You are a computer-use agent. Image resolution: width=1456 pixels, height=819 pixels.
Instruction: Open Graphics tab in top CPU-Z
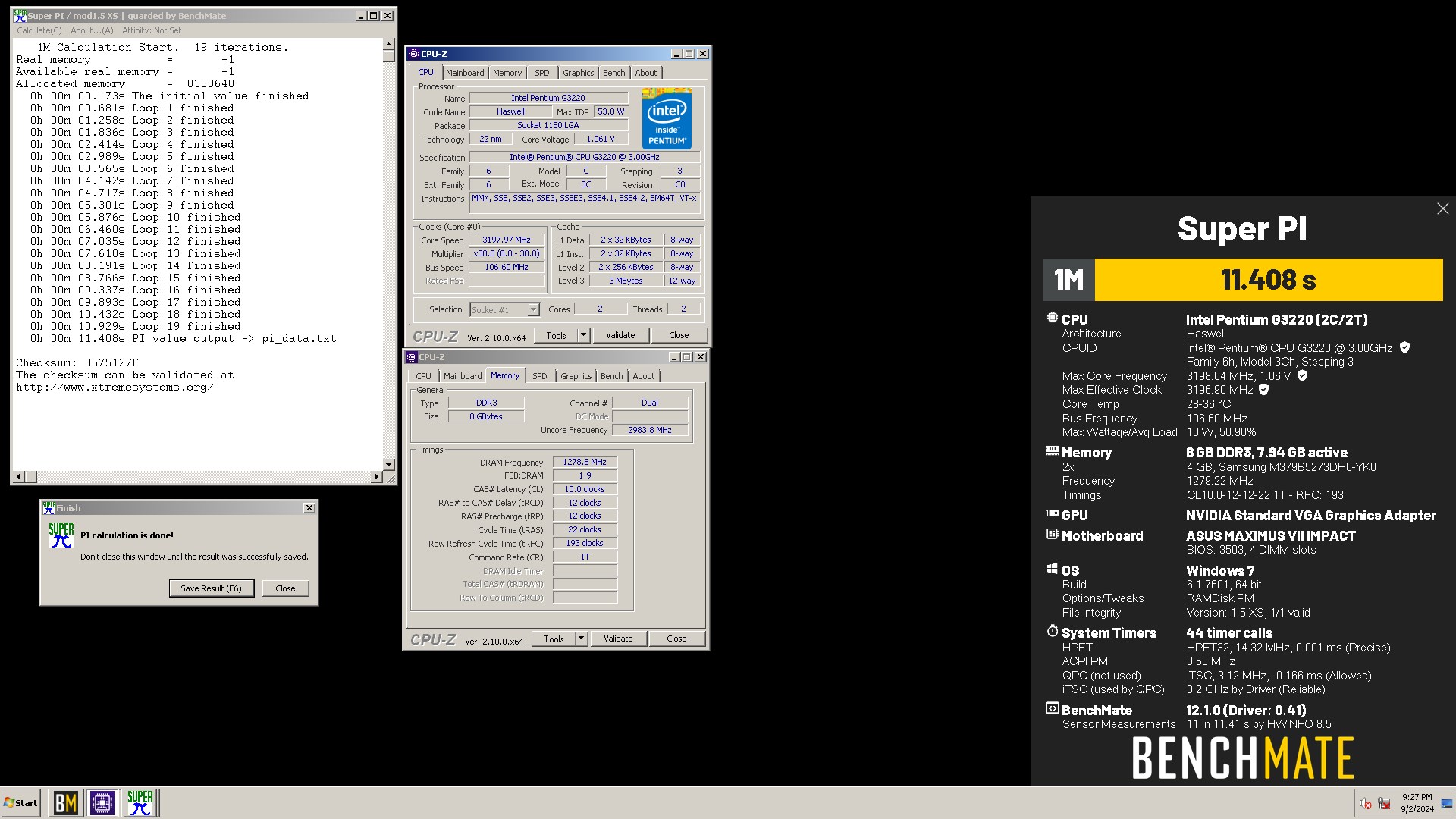[578, 73]
